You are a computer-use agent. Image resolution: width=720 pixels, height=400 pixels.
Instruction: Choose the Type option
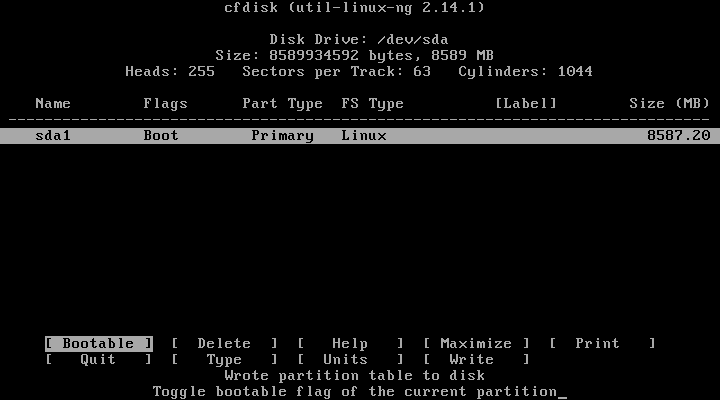click(225, 360)
